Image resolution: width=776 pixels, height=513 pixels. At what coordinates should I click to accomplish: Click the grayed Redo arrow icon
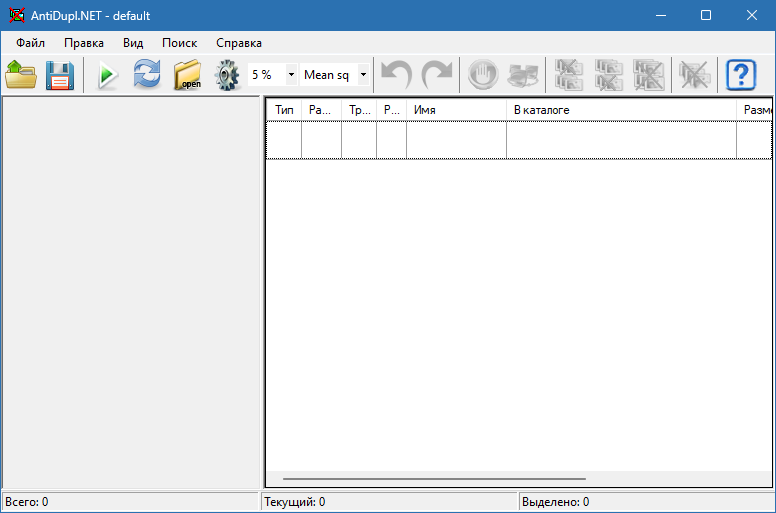pos(437,75)
